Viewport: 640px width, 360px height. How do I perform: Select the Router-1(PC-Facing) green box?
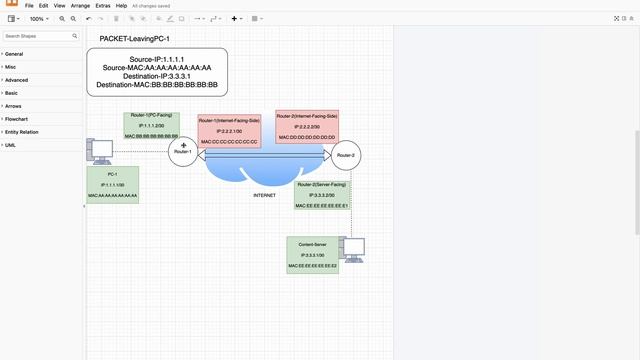pos(151,126)
